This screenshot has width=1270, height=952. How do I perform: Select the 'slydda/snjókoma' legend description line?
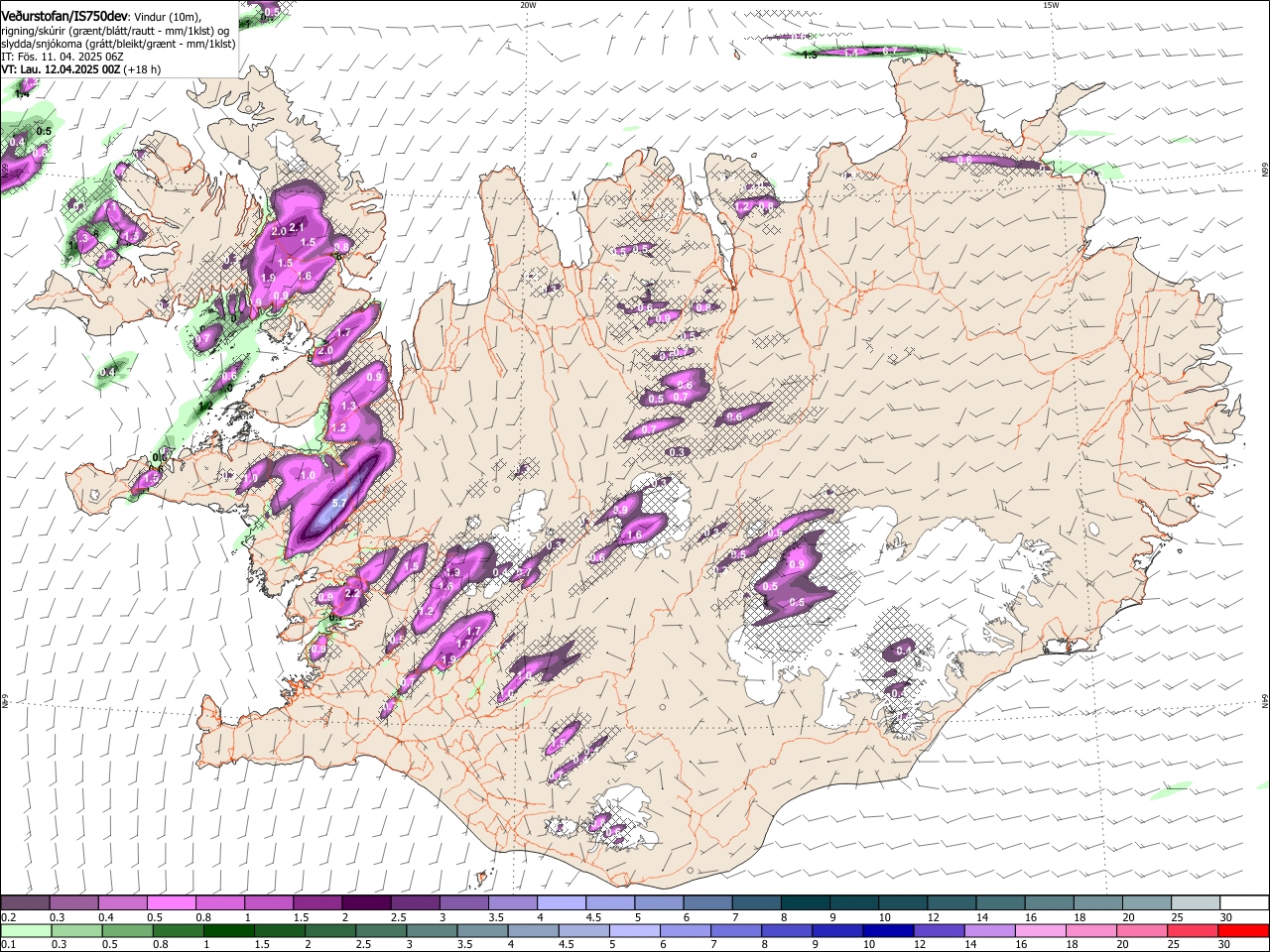[118, 44]
